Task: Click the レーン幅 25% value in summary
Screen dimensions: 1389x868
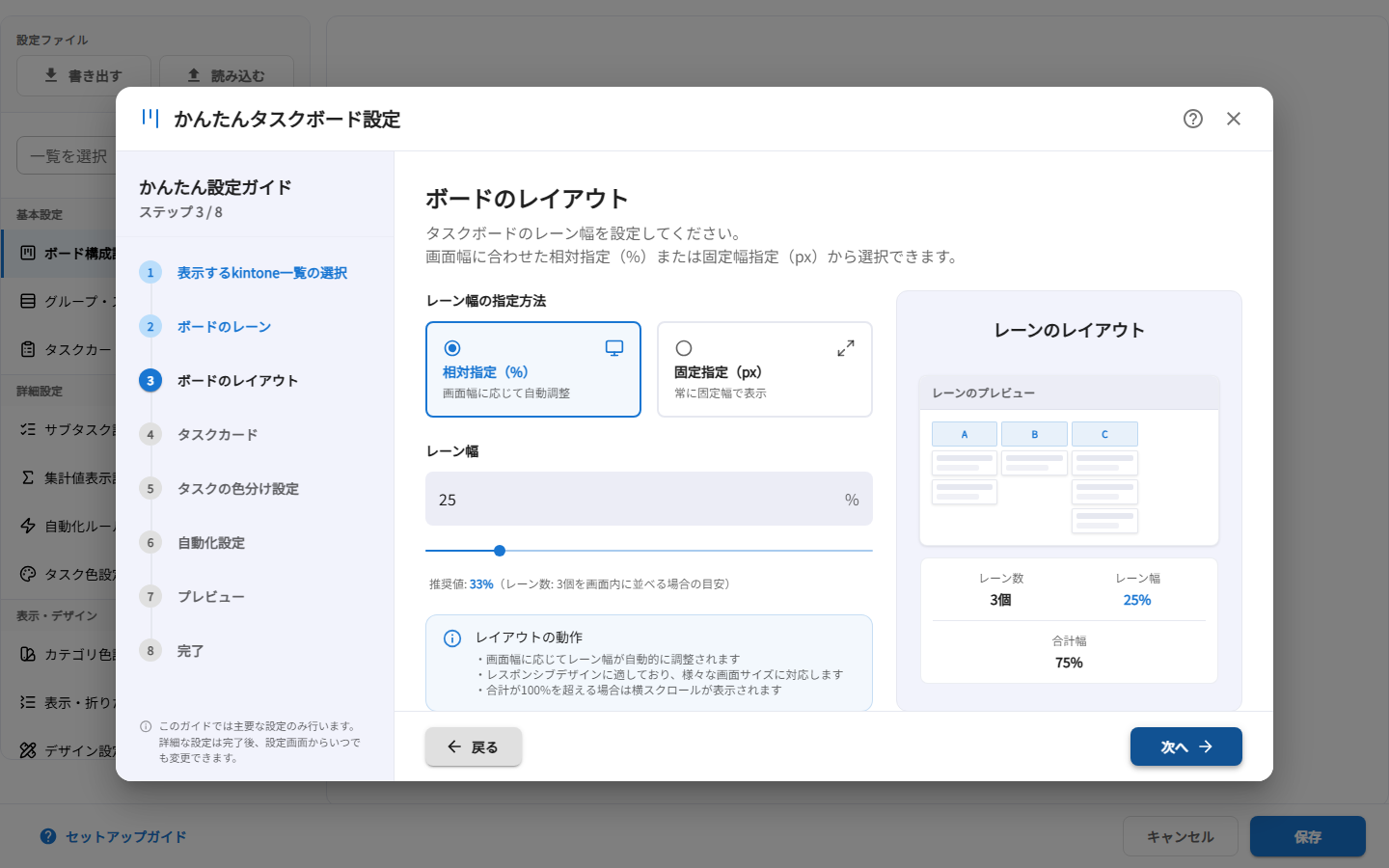Action: [1137, 600]
